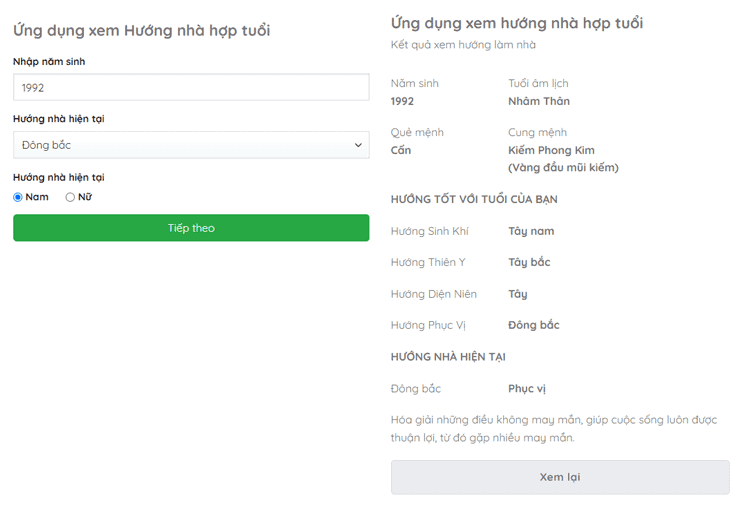747x507 pixels.
Task: Open the Đông bắc house direction dropdown
Action: pos(191,145)
